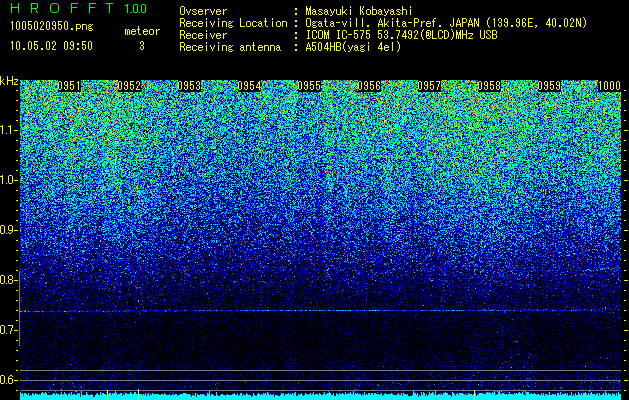The width and height of the screenshot is (629, 400).
Task: Click the yellow meteor marker below 0952
Action: pyautogui.click(x=138, y=394)
